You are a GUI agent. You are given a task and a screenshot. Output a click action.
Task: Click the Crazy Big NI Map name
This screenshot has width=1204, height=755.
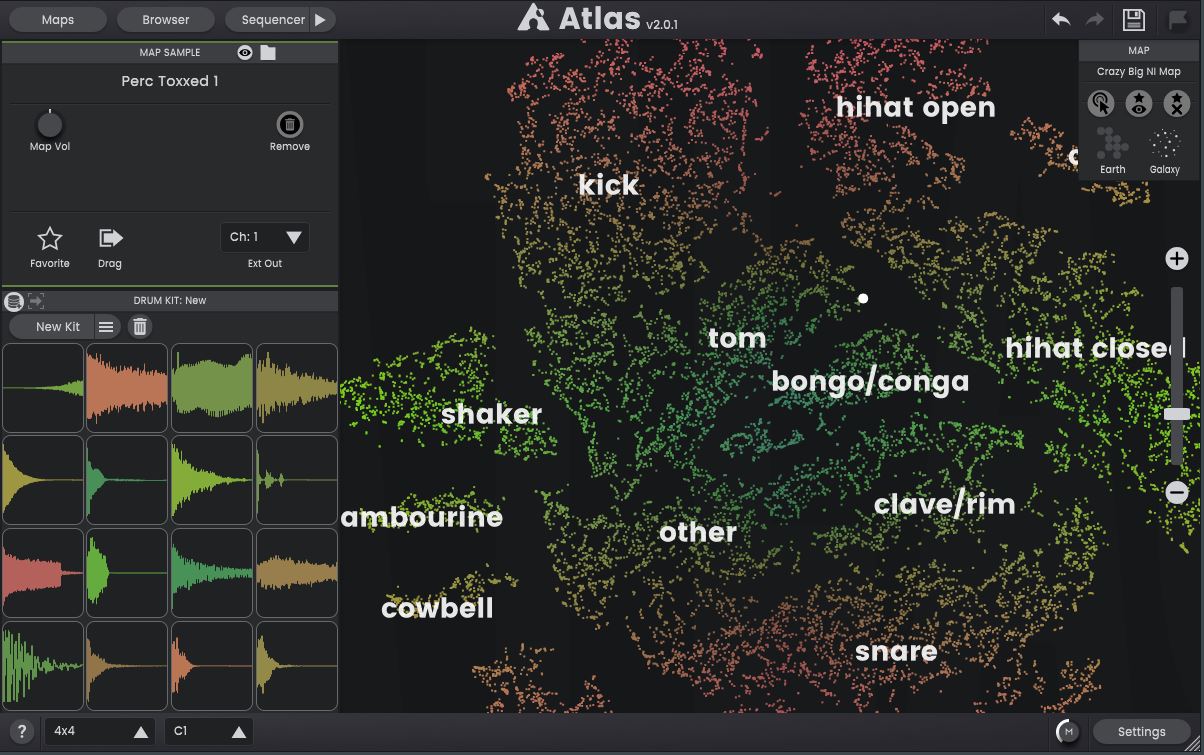1139,72
